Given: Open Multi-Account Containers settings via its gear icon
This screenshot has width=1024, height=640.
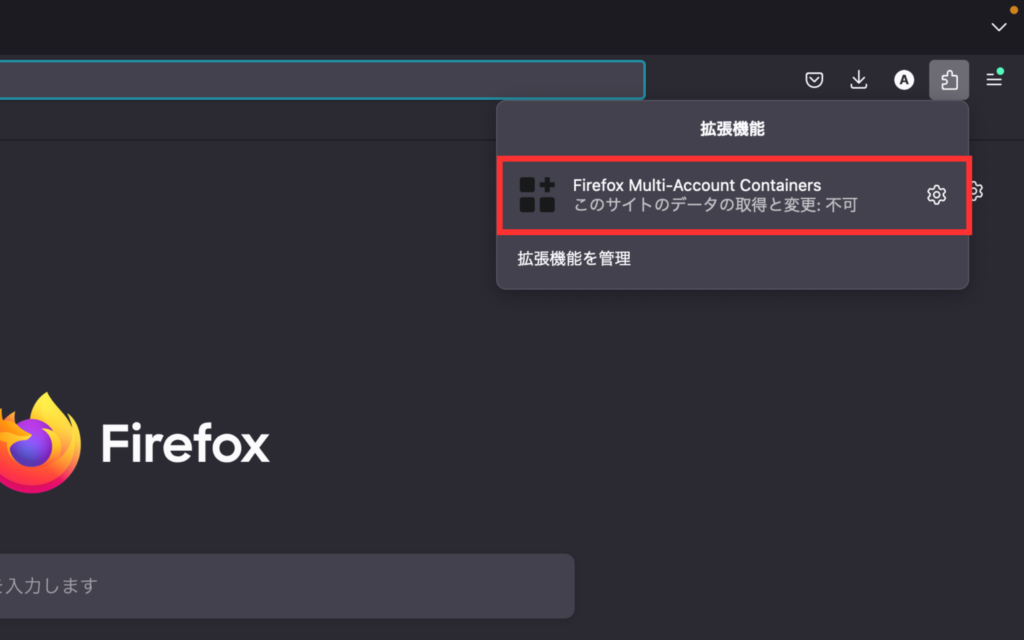Looking at the screenshot, I should click(936, 195).
